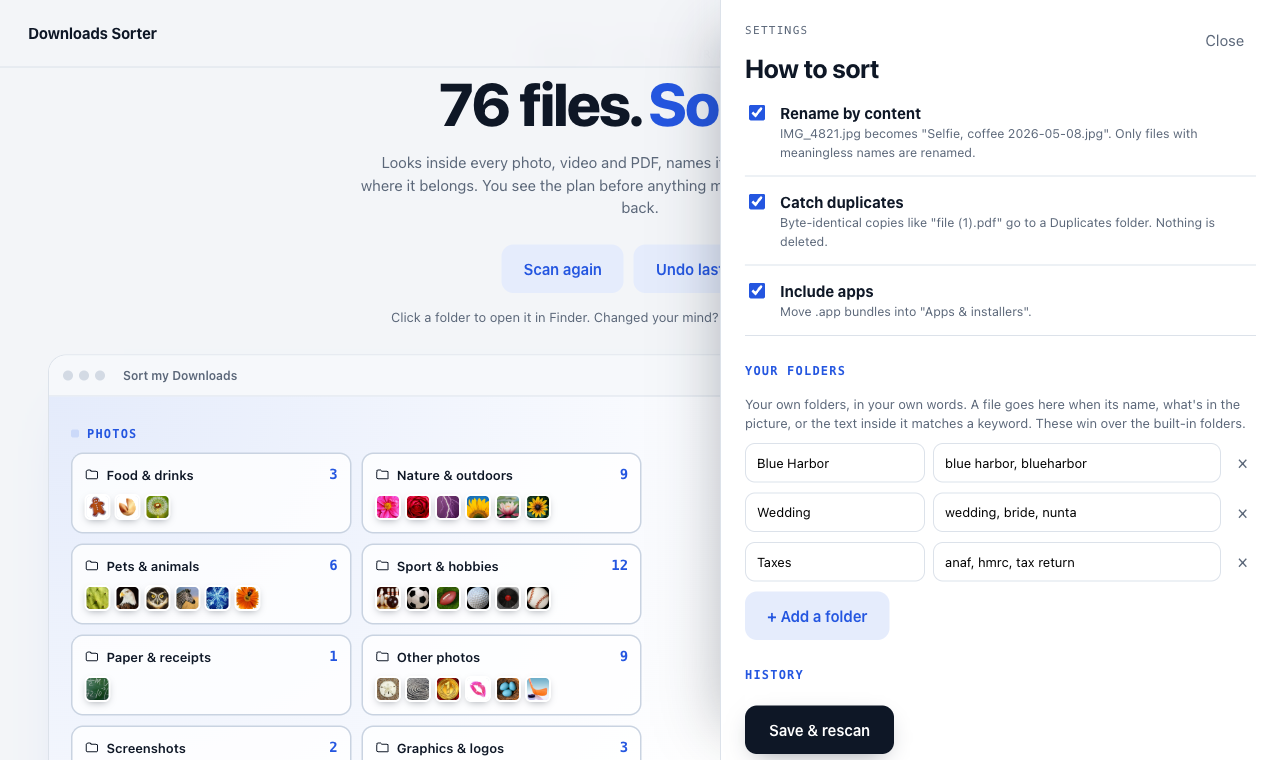Image resolution: width=1280 pixels, height=760 pixels.
Task: Disable the Include apps option
Action: [757, 291]
